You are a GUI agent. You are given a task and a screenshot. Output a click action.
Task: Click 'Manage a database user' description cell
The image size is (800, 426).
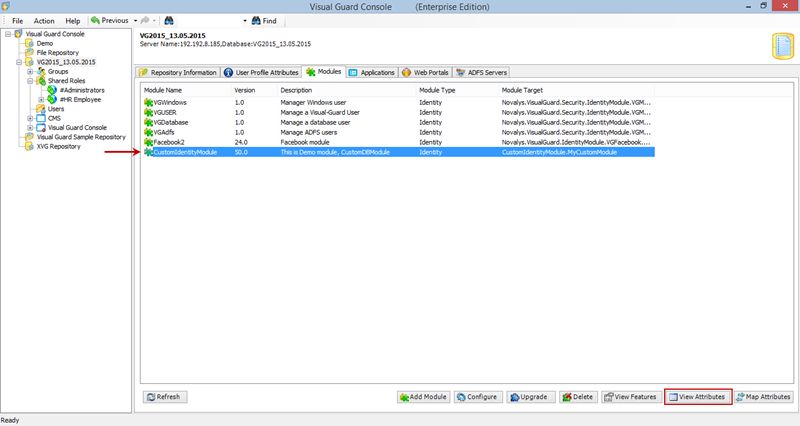pyautogui.click(x=315, y=122)
